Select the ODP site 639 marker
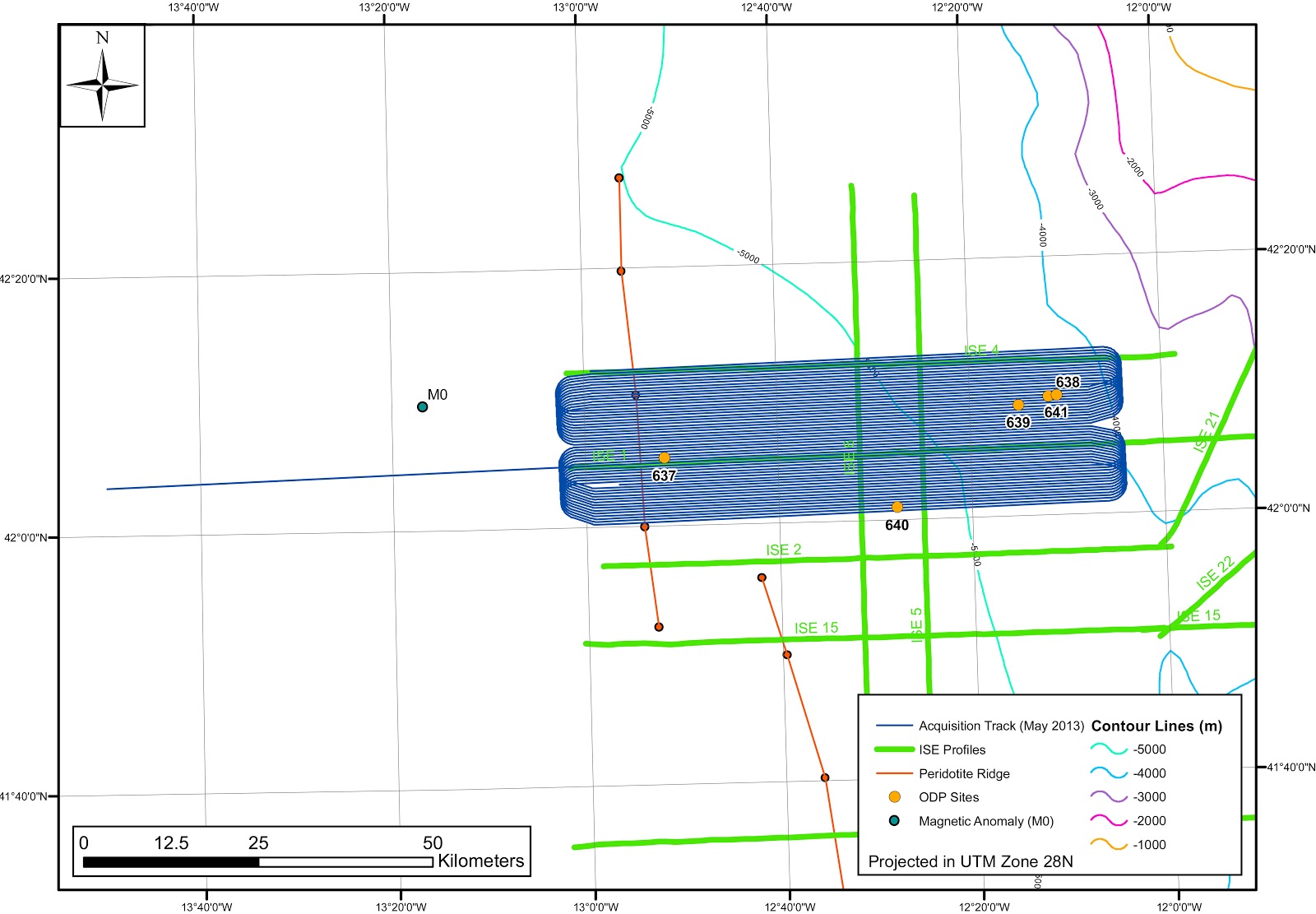Viewport: 1316px width, 914px height. tap(1018, 405)
